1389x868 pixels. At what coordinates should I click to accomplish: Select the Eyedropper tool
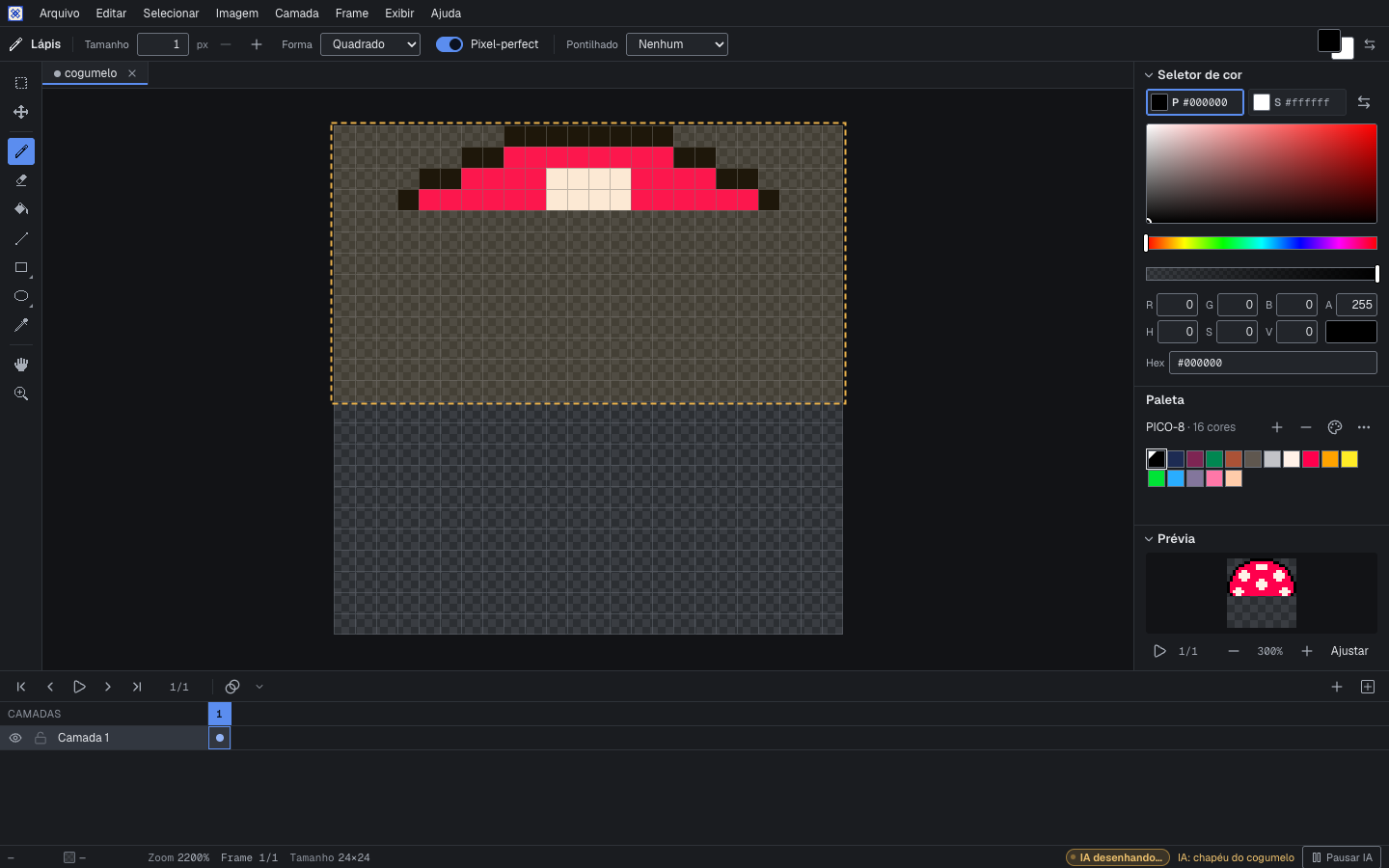21,325
